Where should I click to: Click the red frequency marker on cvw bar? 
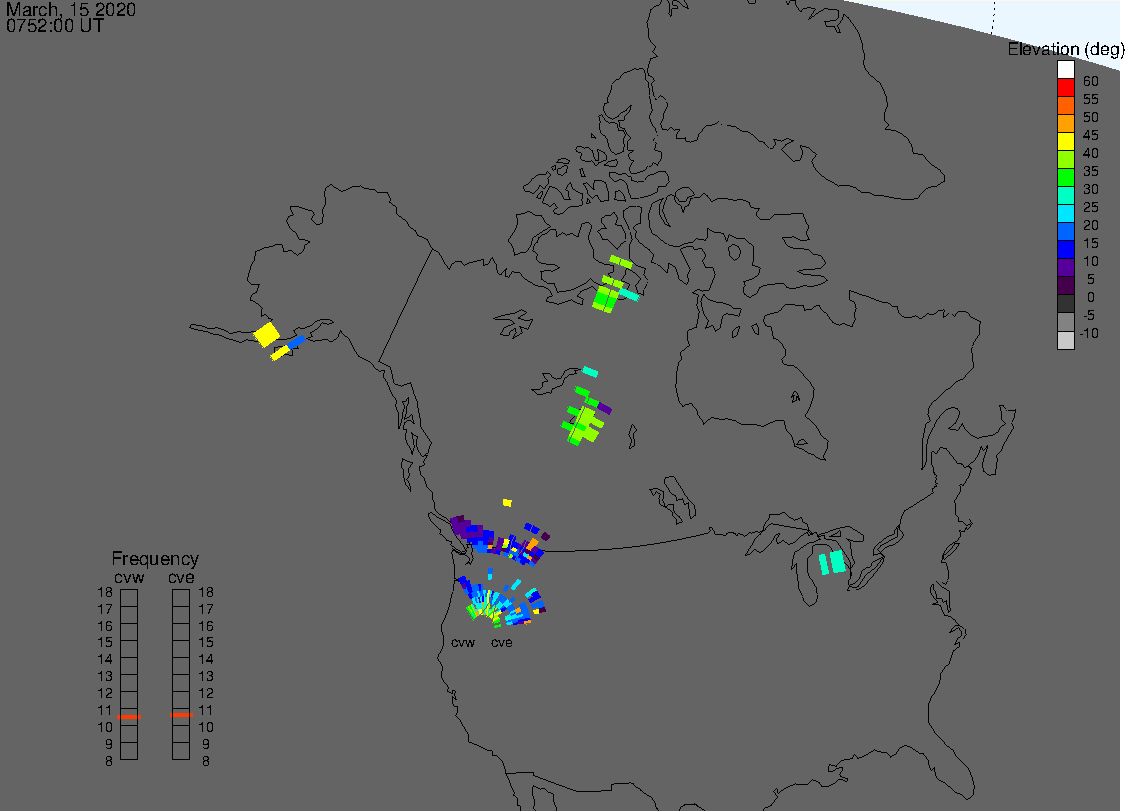pos(129,716)
